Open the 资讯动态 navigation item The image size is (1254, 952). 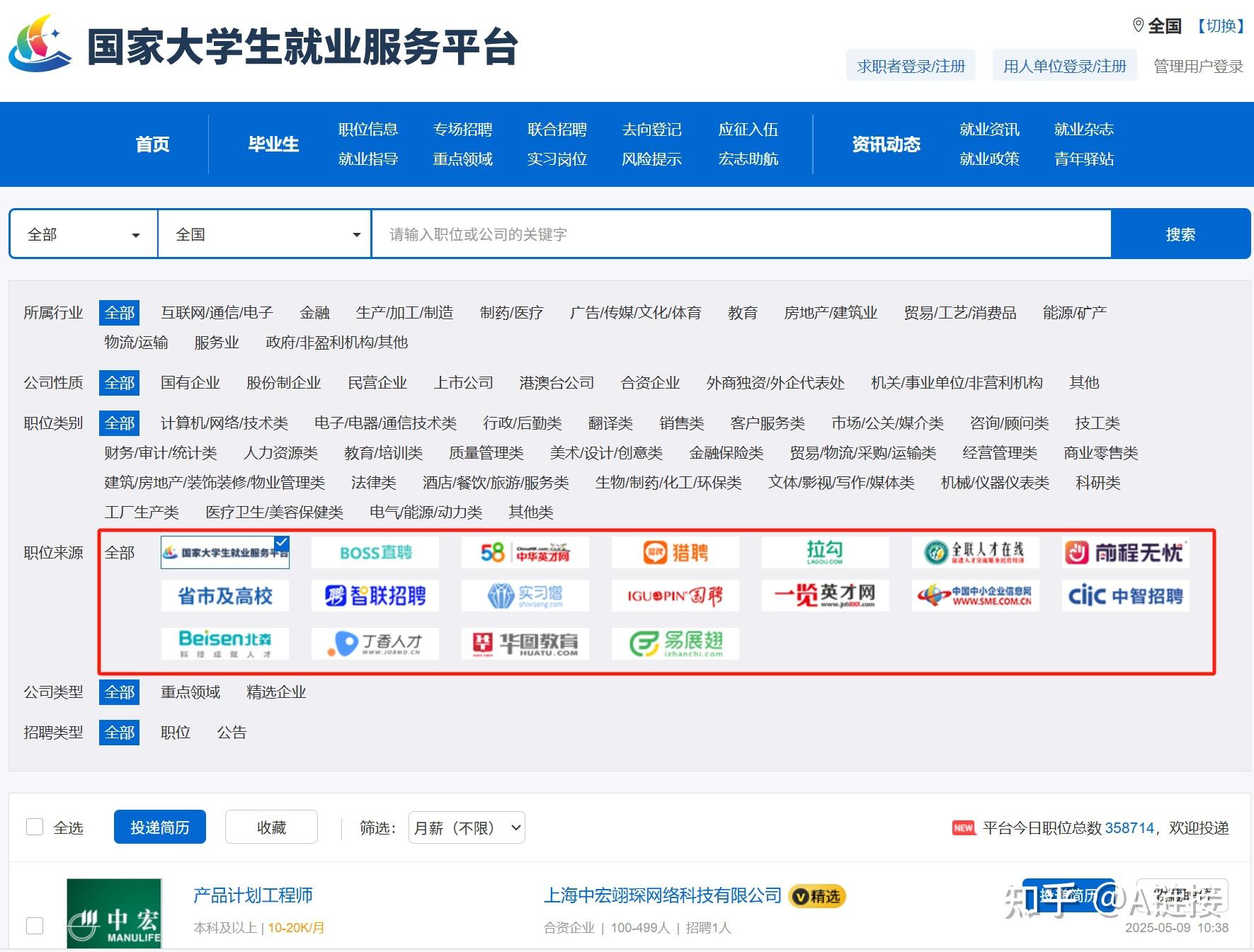(x=886, y=144)
